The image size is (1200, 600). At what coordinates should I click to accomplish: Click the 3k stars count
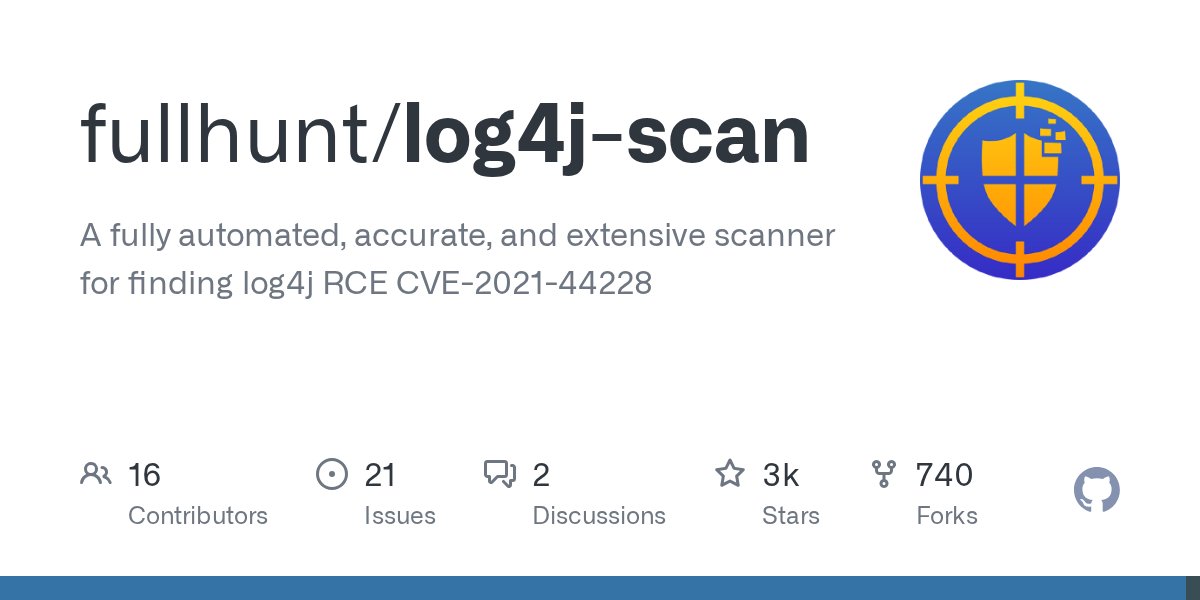781,474
